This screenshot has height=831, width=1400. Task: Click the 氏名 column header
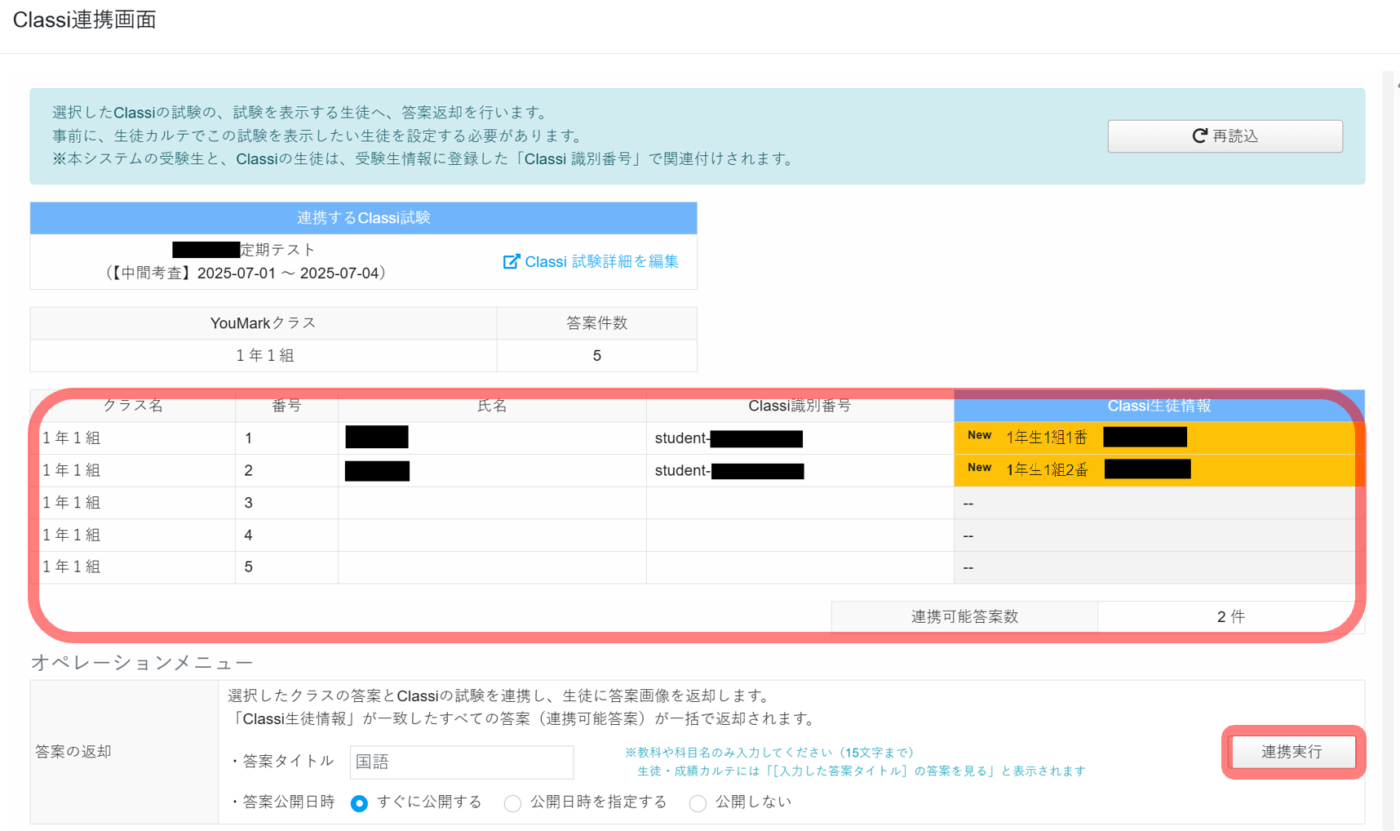[492, 406]
